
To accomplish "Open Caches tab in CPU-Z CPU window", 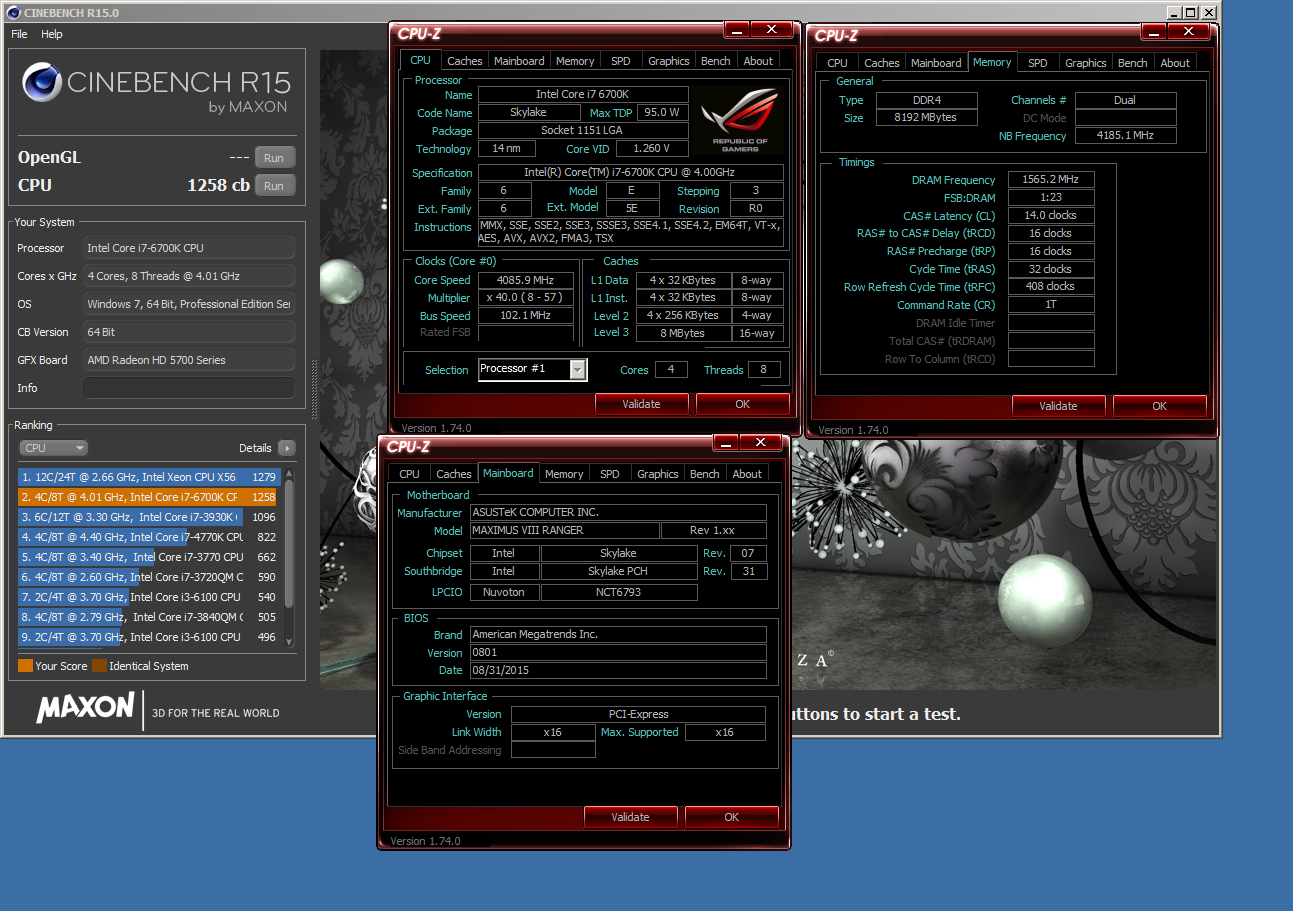I will [465, 61].
